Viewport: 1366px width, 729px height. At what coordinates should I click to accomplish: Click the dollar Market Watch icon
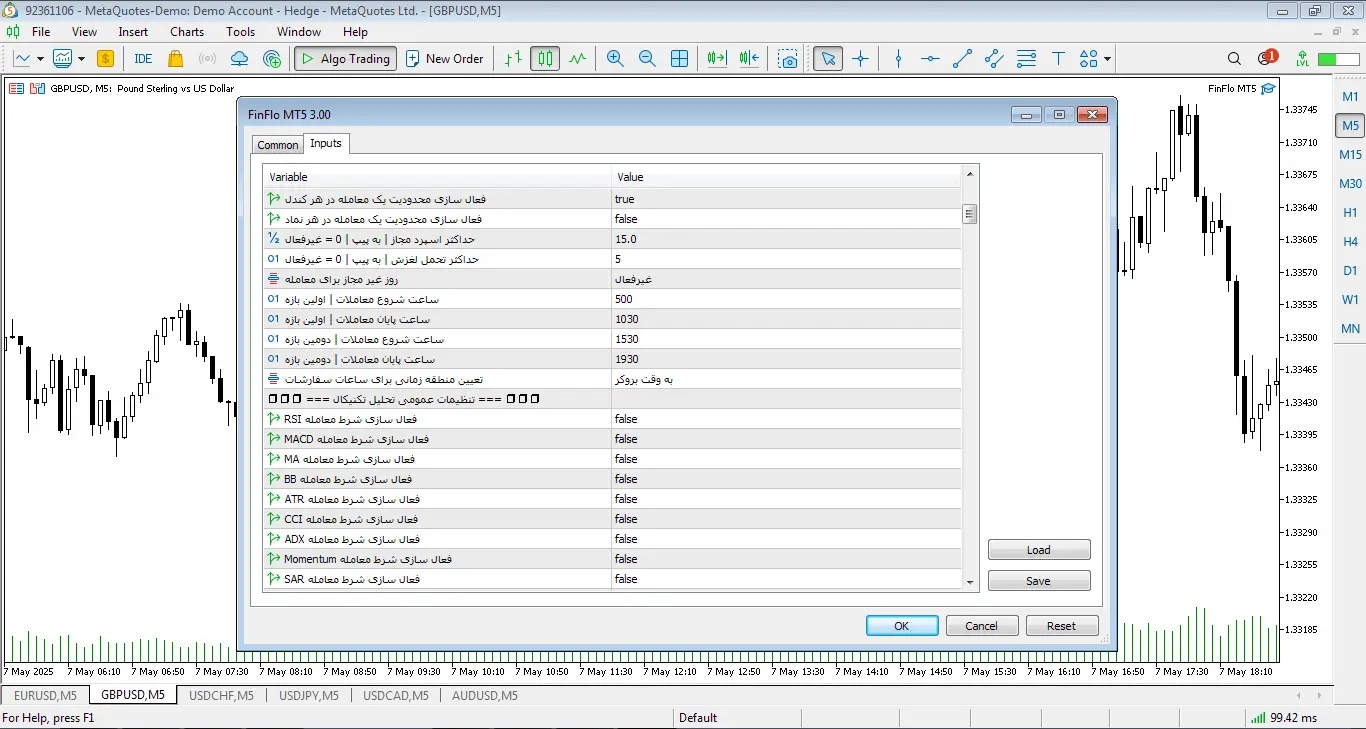point(105,59)
